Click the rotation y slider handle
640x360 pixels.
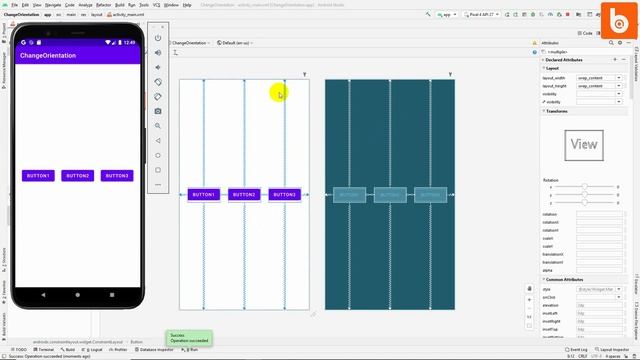(584, 195)
